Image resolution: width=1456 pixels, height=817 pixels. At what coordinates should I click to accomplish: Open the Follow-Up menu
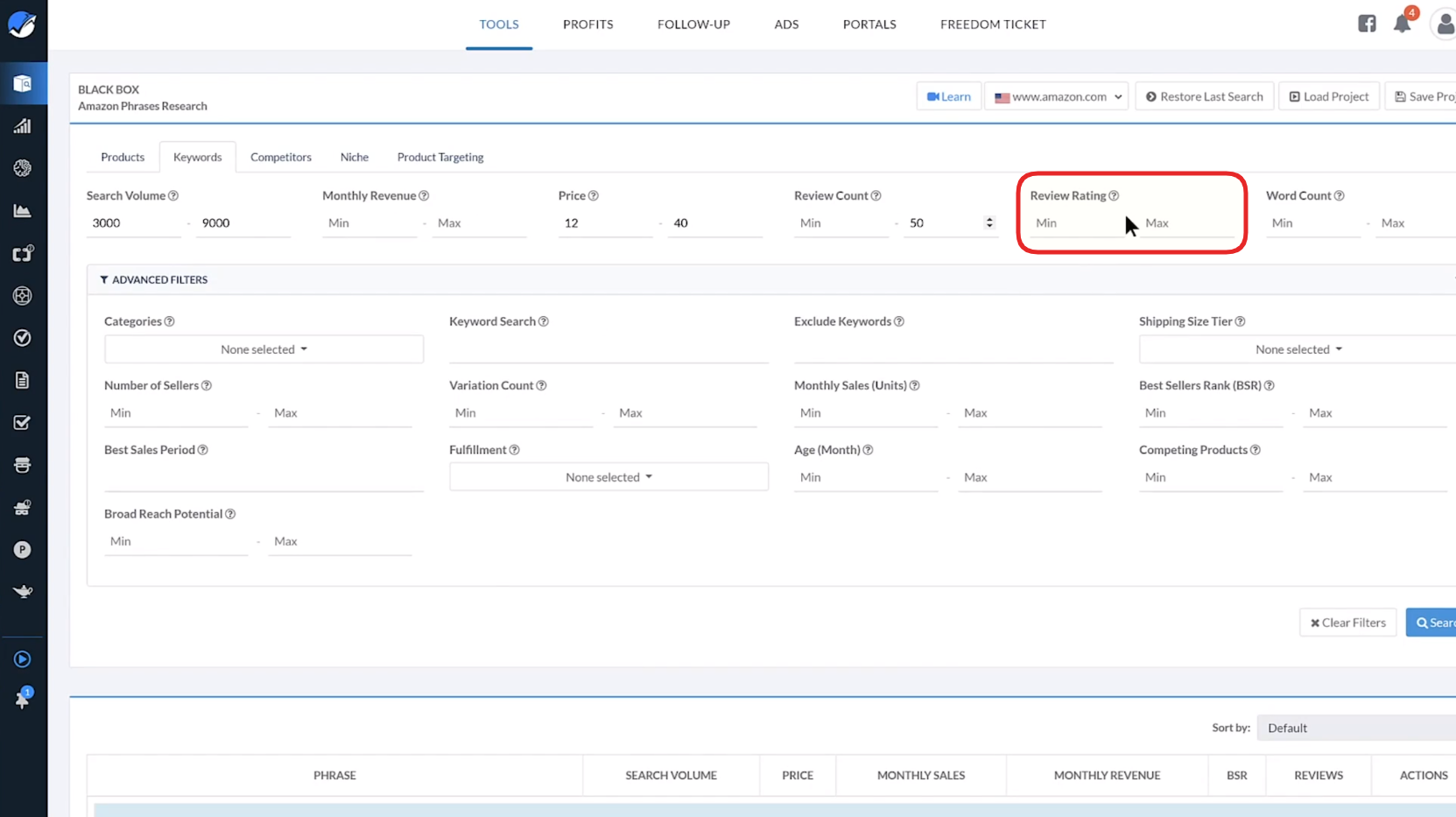click(693, 25)
